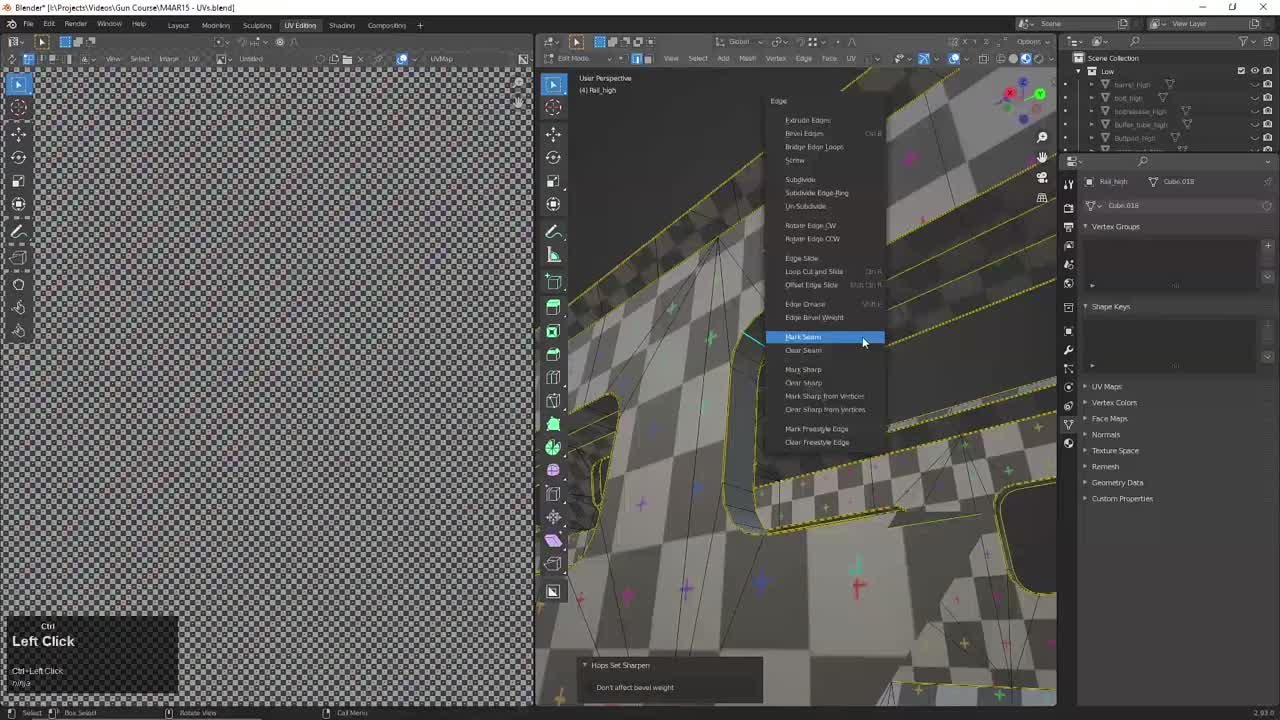Enable solid viewport shading mode
Screen dimensions: 1280x720
pyautogui.click(x=1012, y=58)
